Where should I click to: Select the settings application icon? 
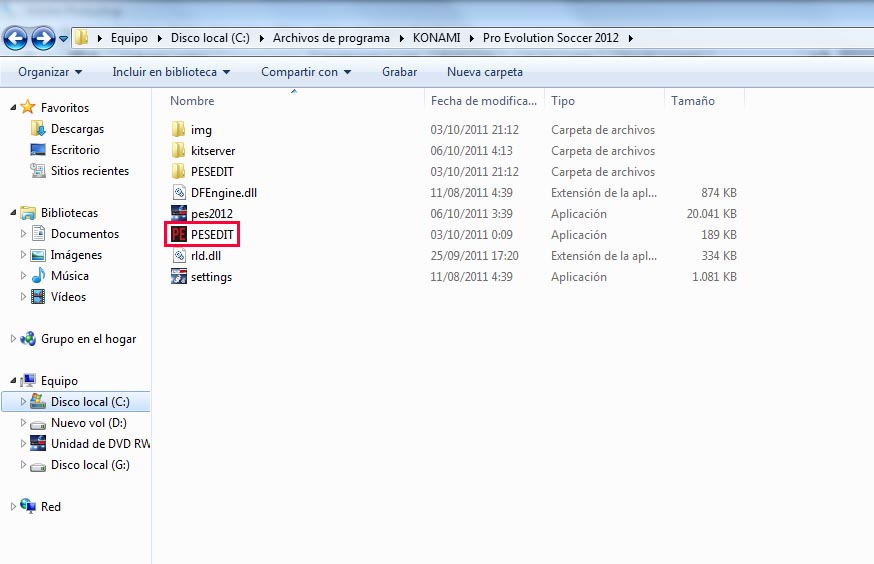[x=178, y=276]
